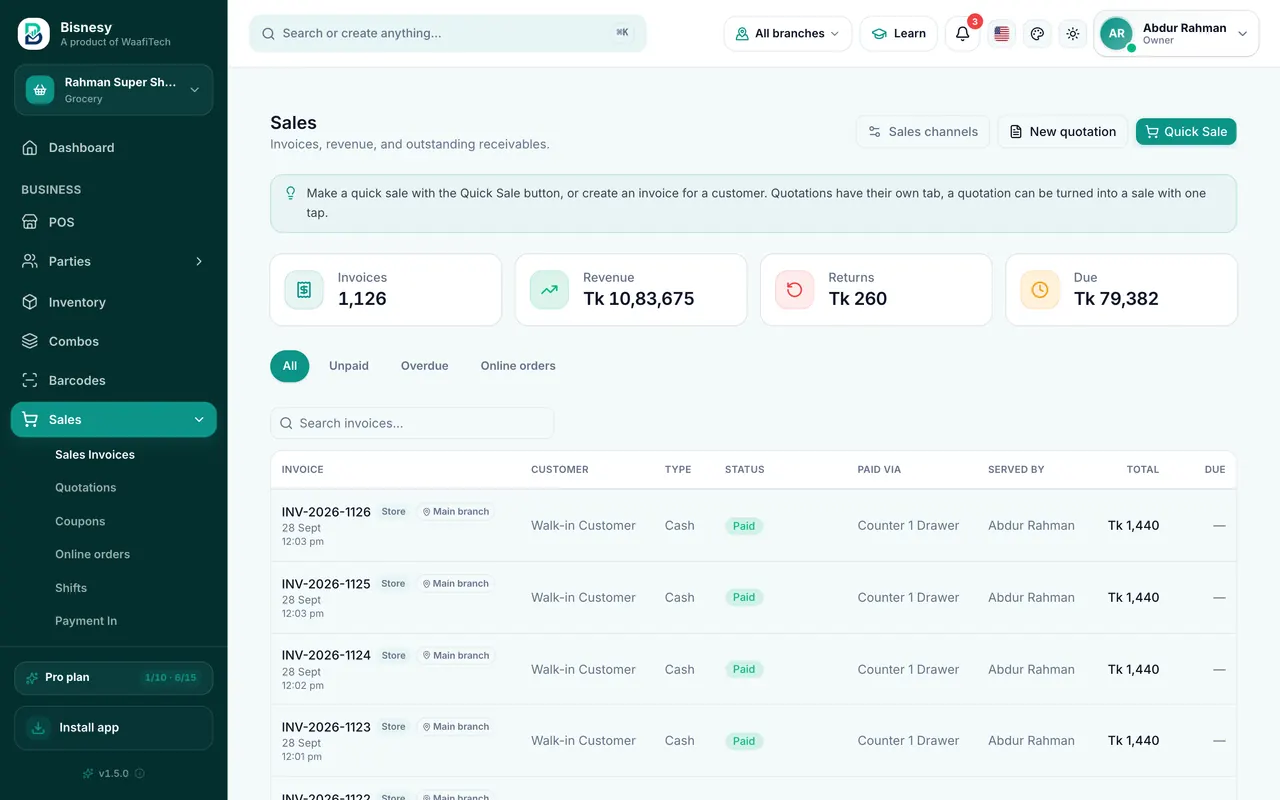Click the Learn button
This screenshot has height=800, width=1280.
(898, 34)
